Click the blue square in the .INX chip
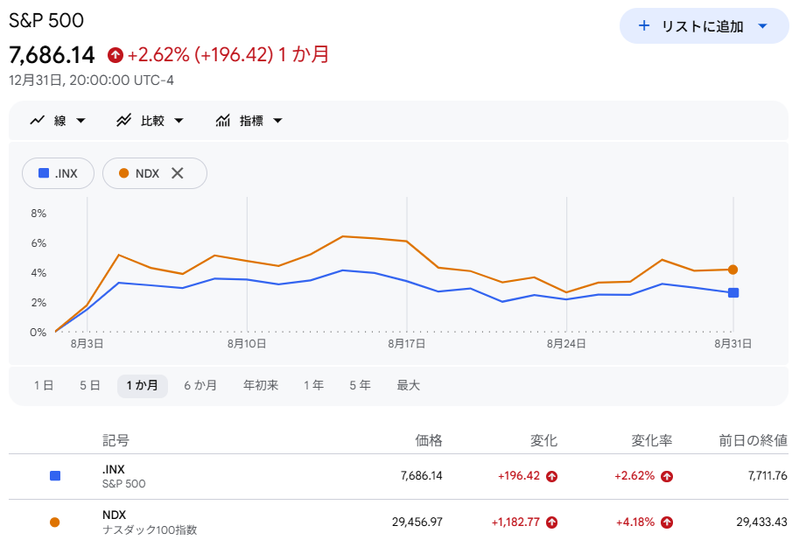 [44, 173]
